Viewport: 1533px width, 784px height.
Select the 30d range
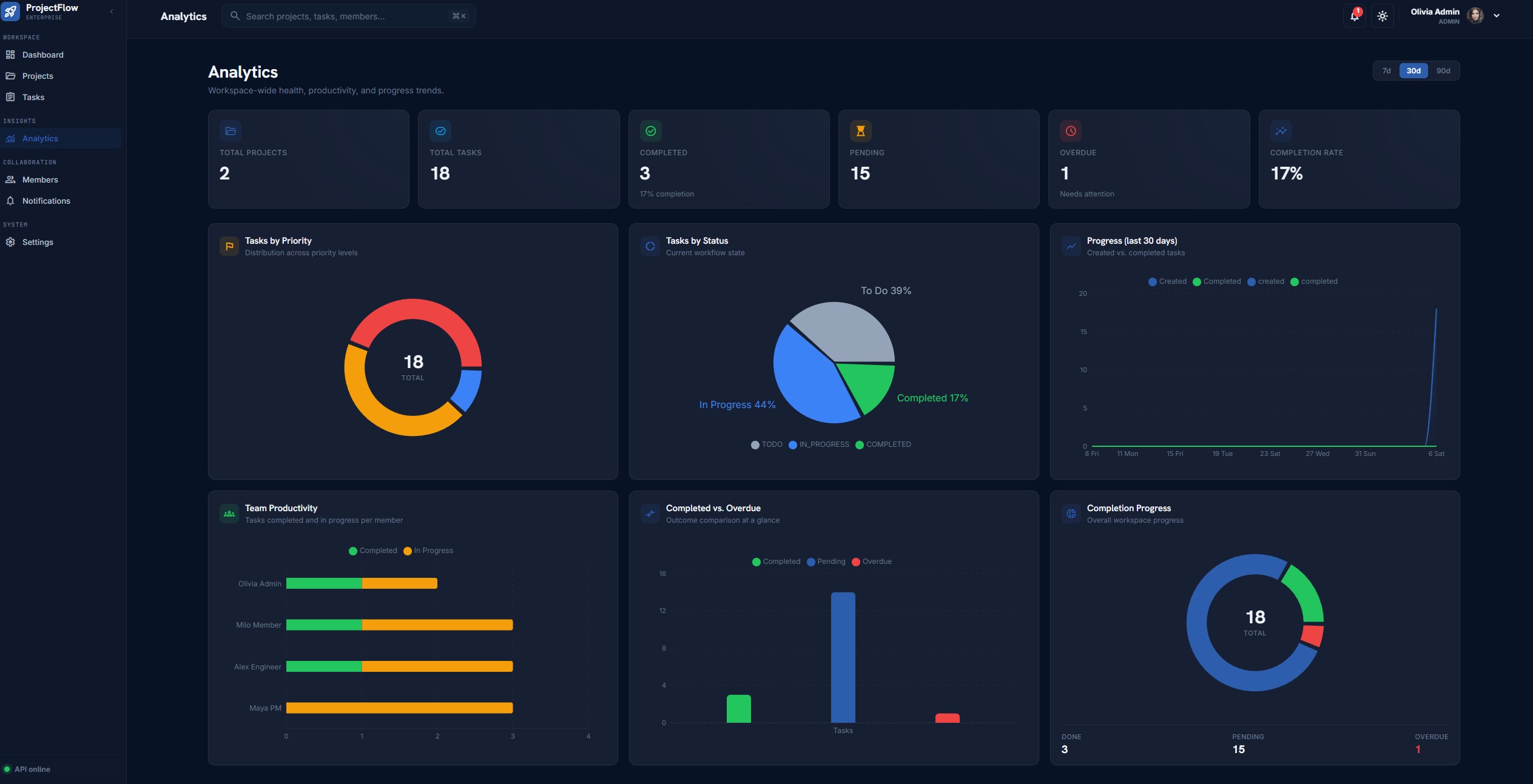click(1413, 71)
